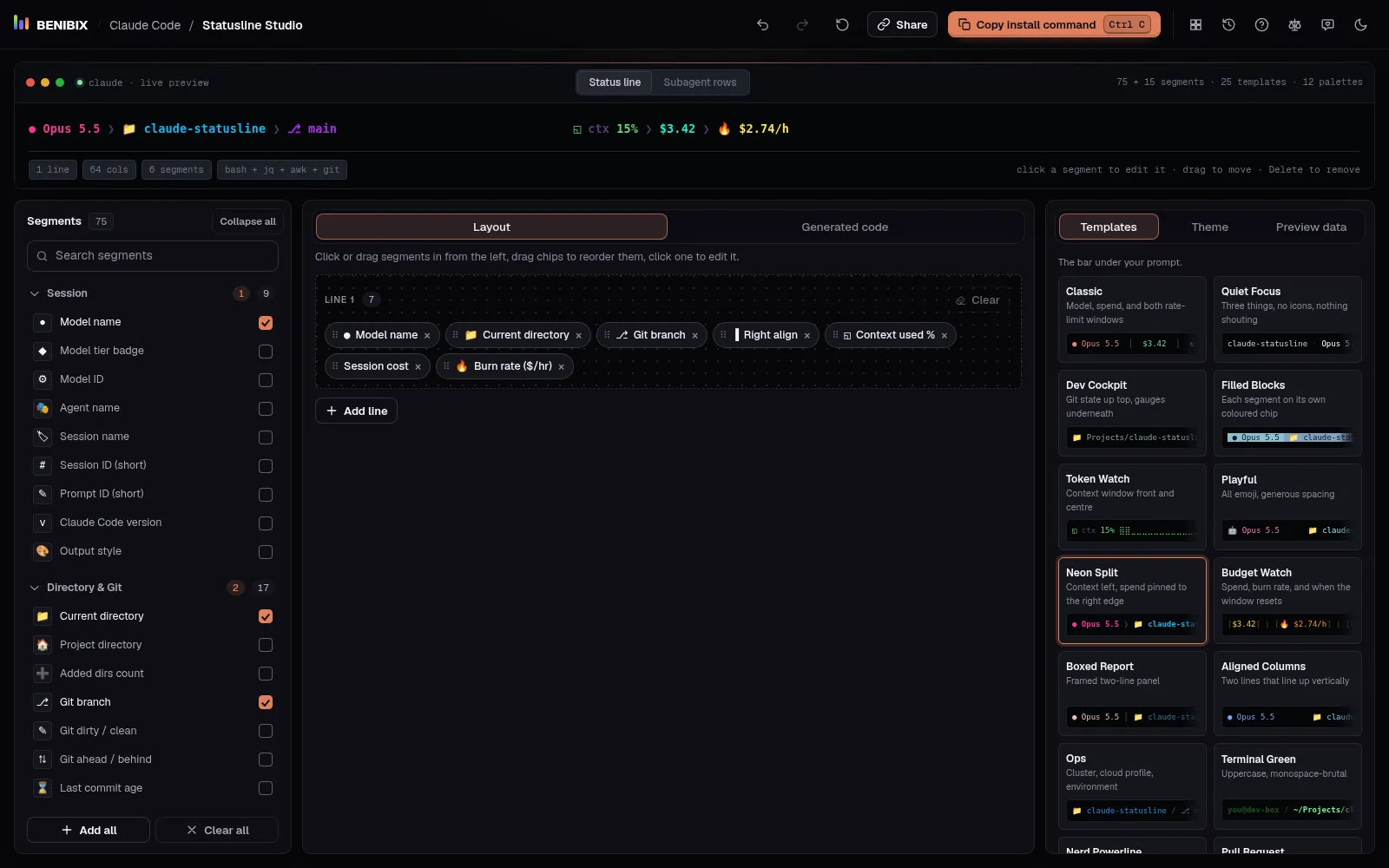Focus the Search segments field
The image size is (1389, 868).
(153, 256)
